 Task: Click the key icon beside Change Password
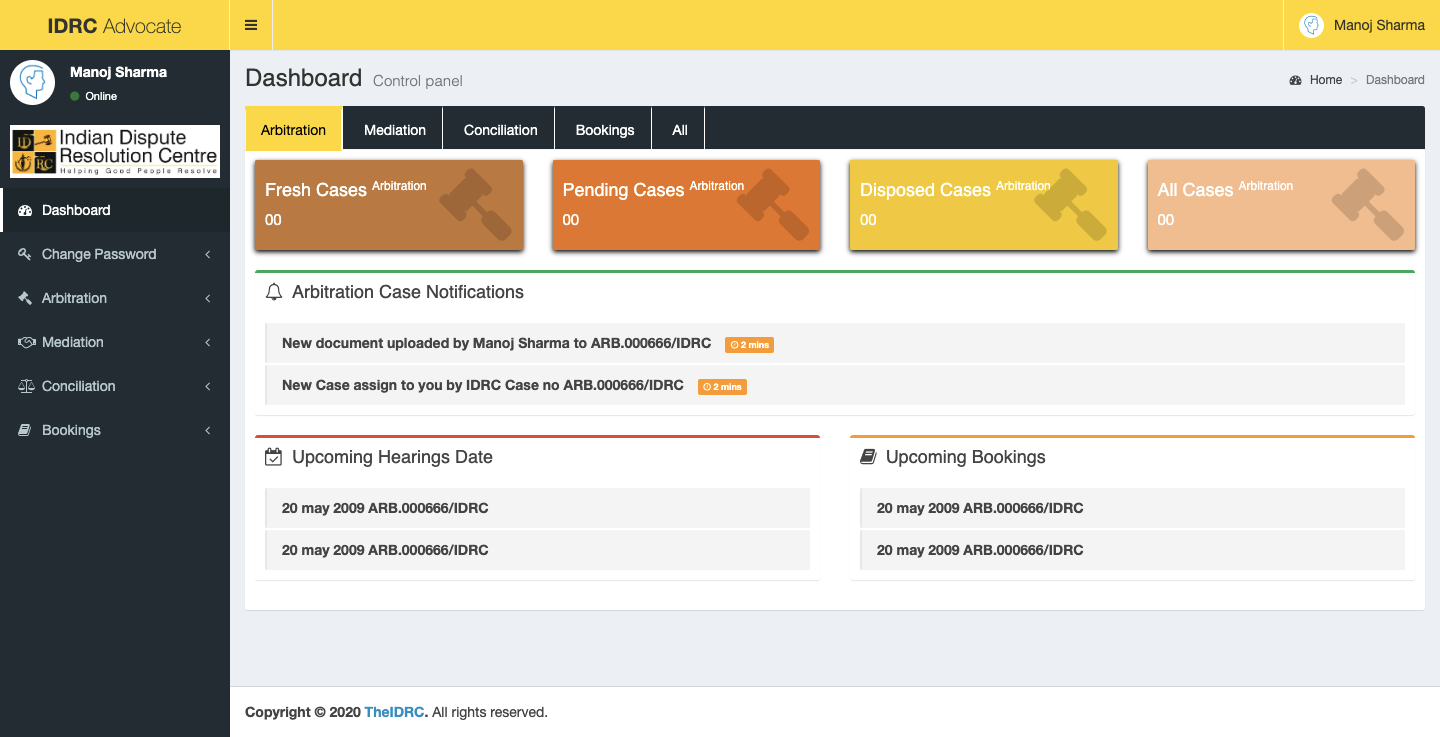point(26,255)
